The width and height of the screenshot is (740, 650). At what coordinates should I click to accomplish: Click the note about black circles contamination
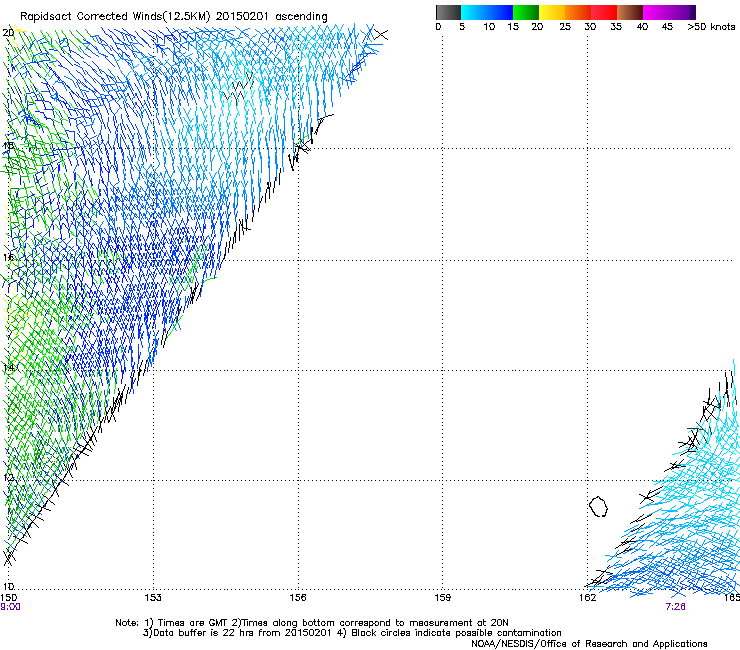click(449, 633)
